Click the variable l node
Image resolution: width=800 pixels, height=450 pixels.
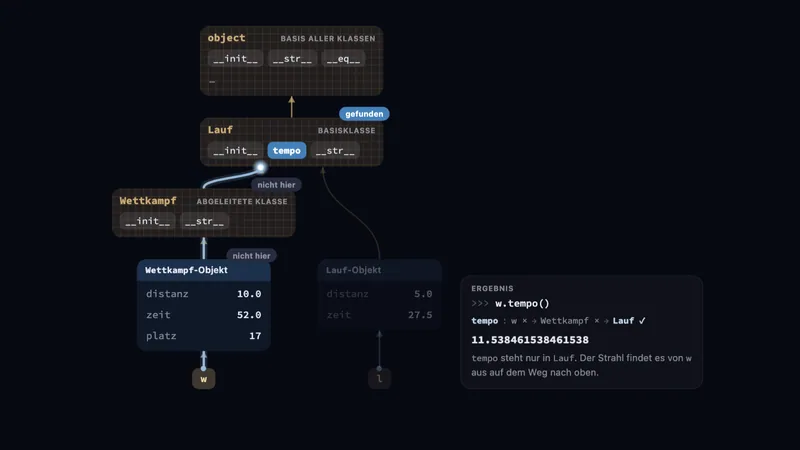[x=379, y=379]
